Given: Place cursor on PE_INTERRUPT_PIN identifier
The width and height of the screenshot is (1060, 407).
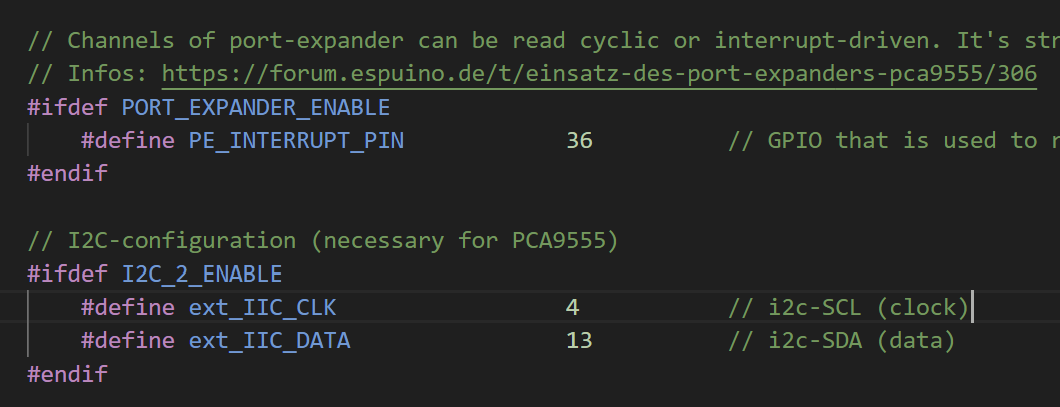Looking at the screenshot, I should tap(296, 141).
